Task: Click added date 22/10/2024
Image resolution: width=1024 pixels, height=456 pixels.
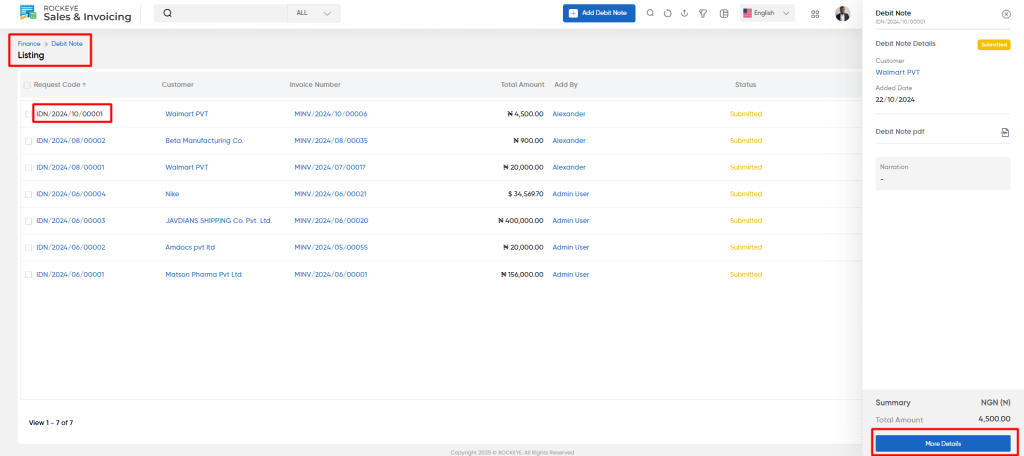Action: click(x=895, y=100)
